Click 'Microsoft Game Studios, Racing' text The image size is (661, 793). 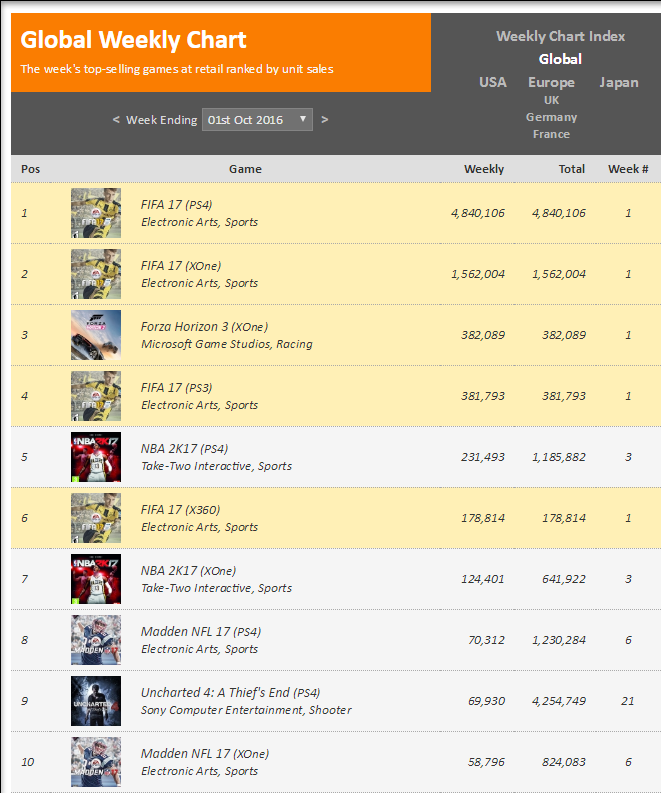tap(227, 344)
